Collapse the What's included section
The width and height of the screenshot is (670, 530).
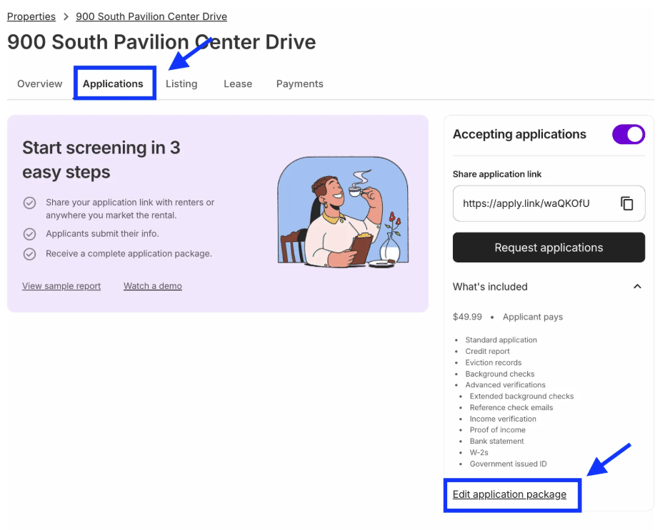(637, 287)
